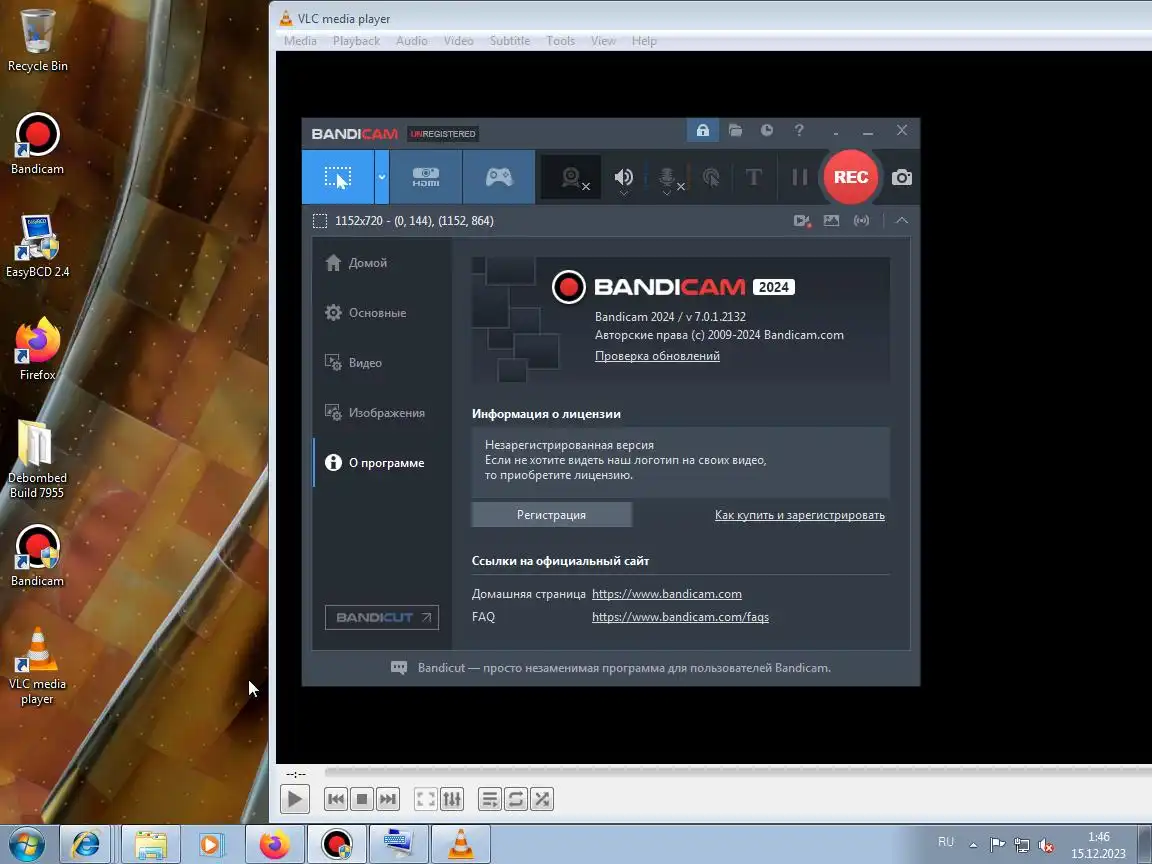The height and width of the screenshot is (864, 1152).
Task: Open Bandicam help question mark icon
Action: click(x=799, y=131)
